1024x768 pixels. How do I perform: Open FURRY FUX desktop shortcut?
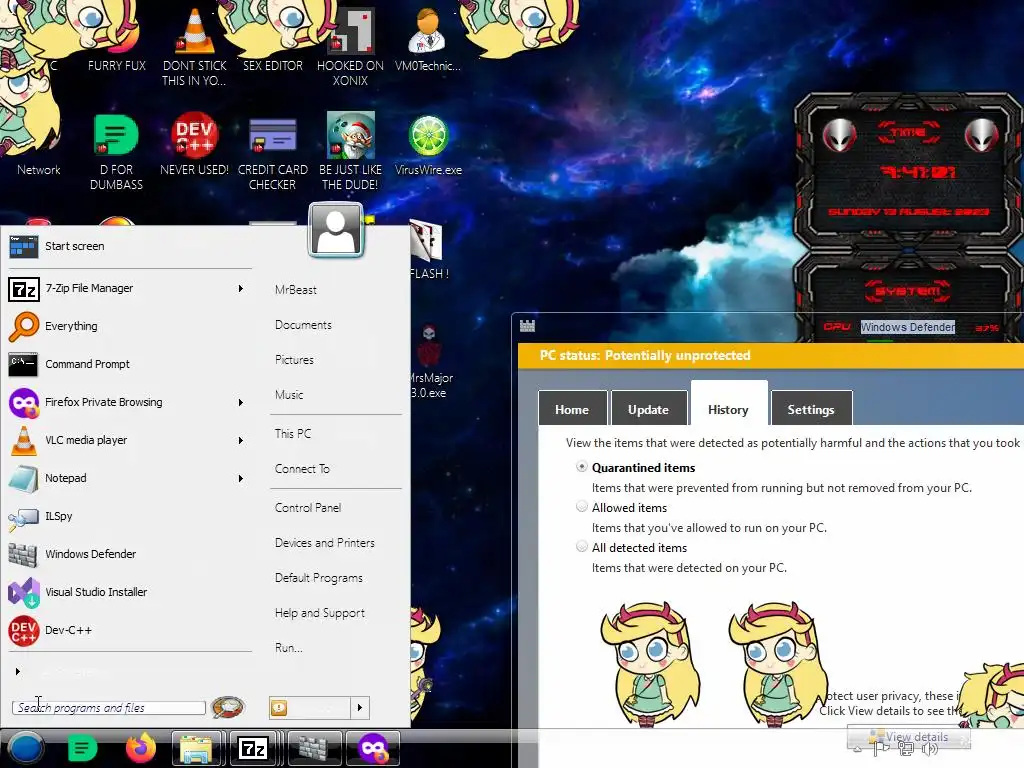pos(117,40)
